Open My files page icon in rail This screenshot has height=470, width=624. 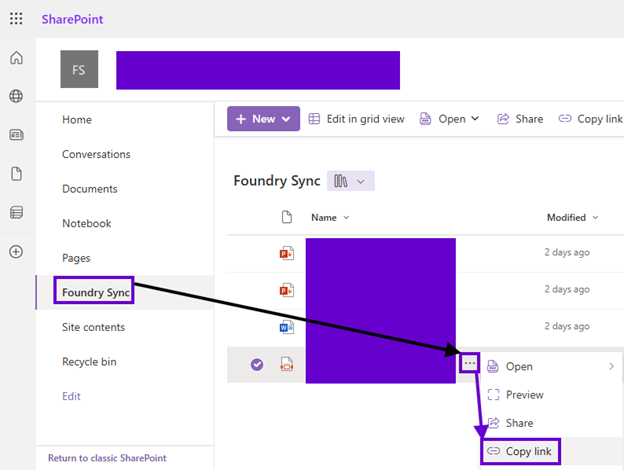click(16, 174)
